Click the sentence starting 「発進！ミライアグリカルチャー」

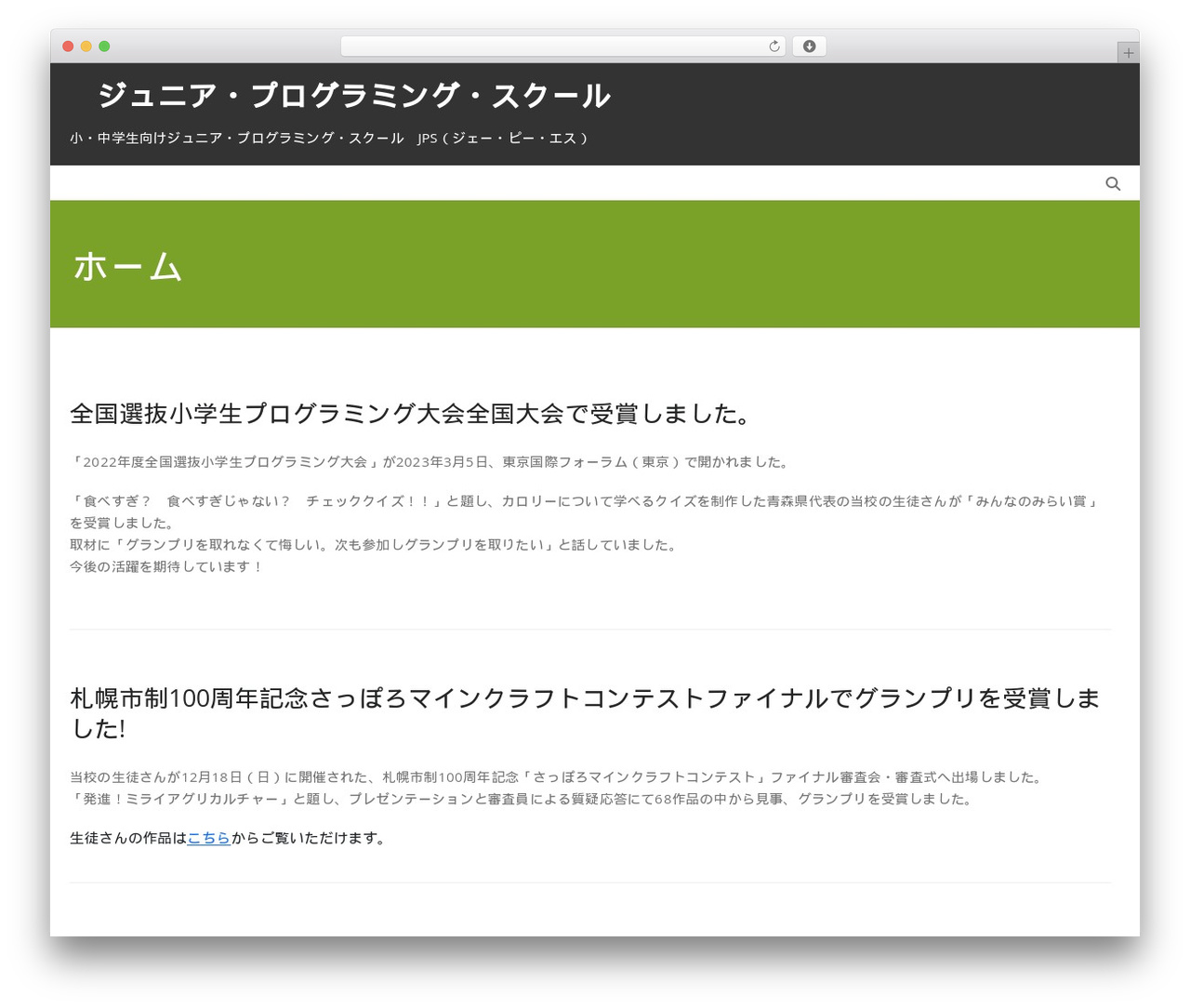522,799
